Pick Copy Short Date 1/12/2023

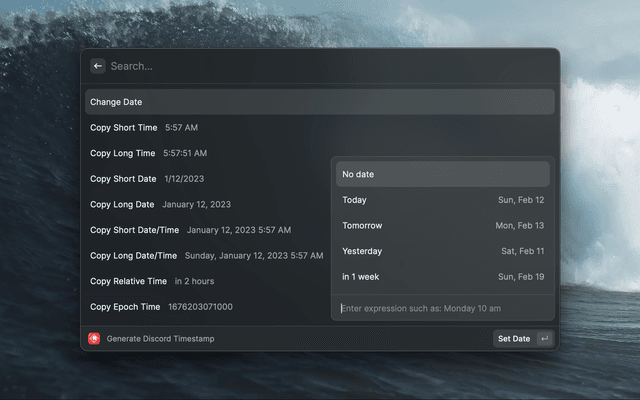[x=147, y=179]
